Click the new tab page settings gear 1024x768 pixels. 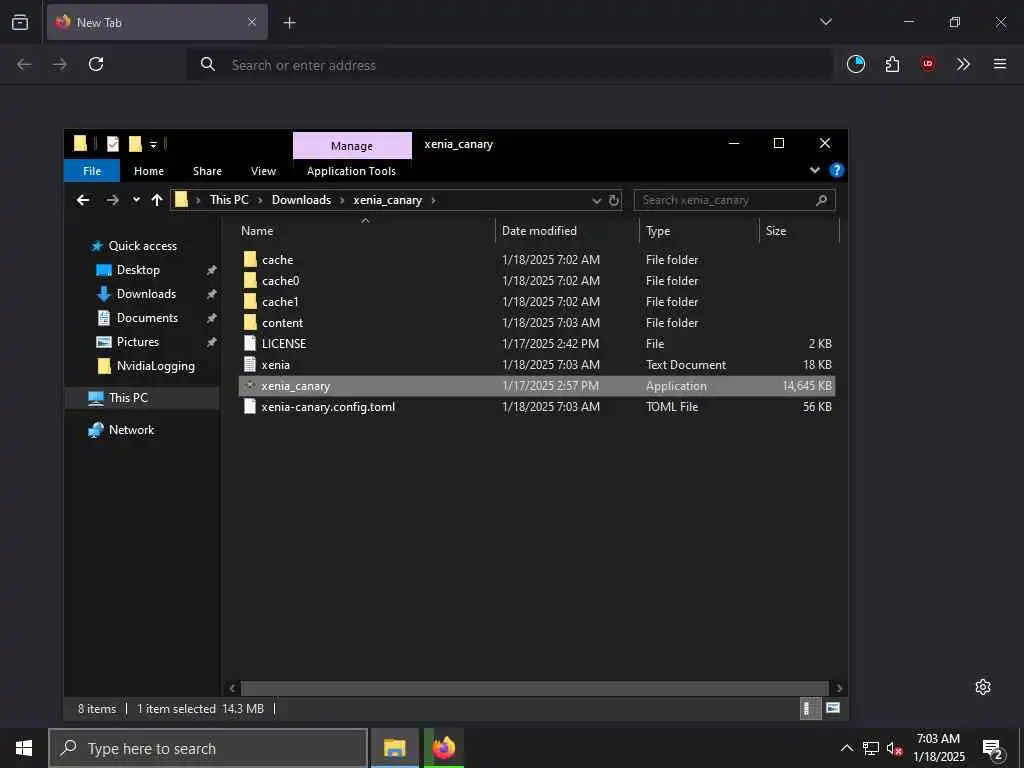click(x=983, y=687)
